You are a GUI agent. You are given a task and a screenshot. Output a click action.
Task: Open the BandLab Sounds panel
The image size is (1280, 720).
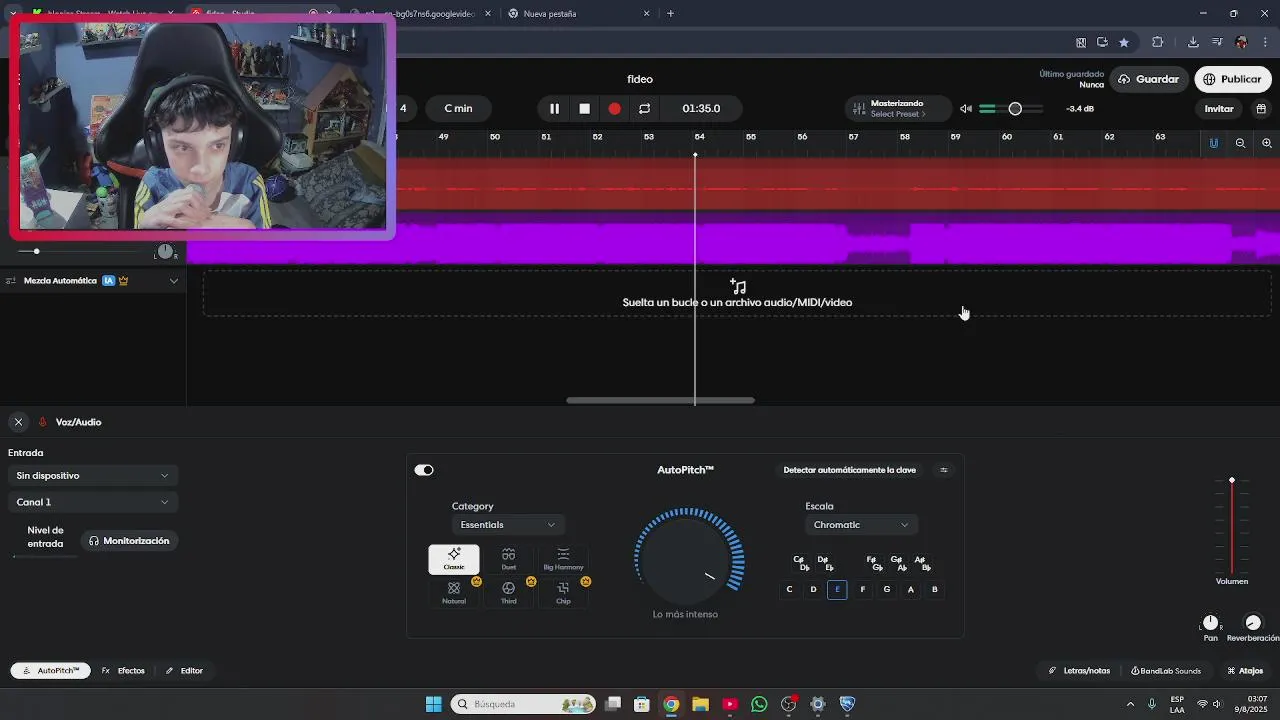tap(1165, 671)
